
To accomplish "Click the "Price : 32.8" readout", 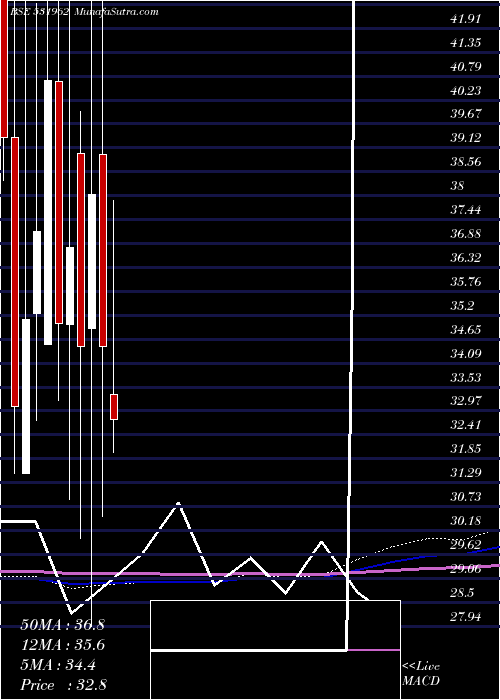I will (x=63, y=685).
